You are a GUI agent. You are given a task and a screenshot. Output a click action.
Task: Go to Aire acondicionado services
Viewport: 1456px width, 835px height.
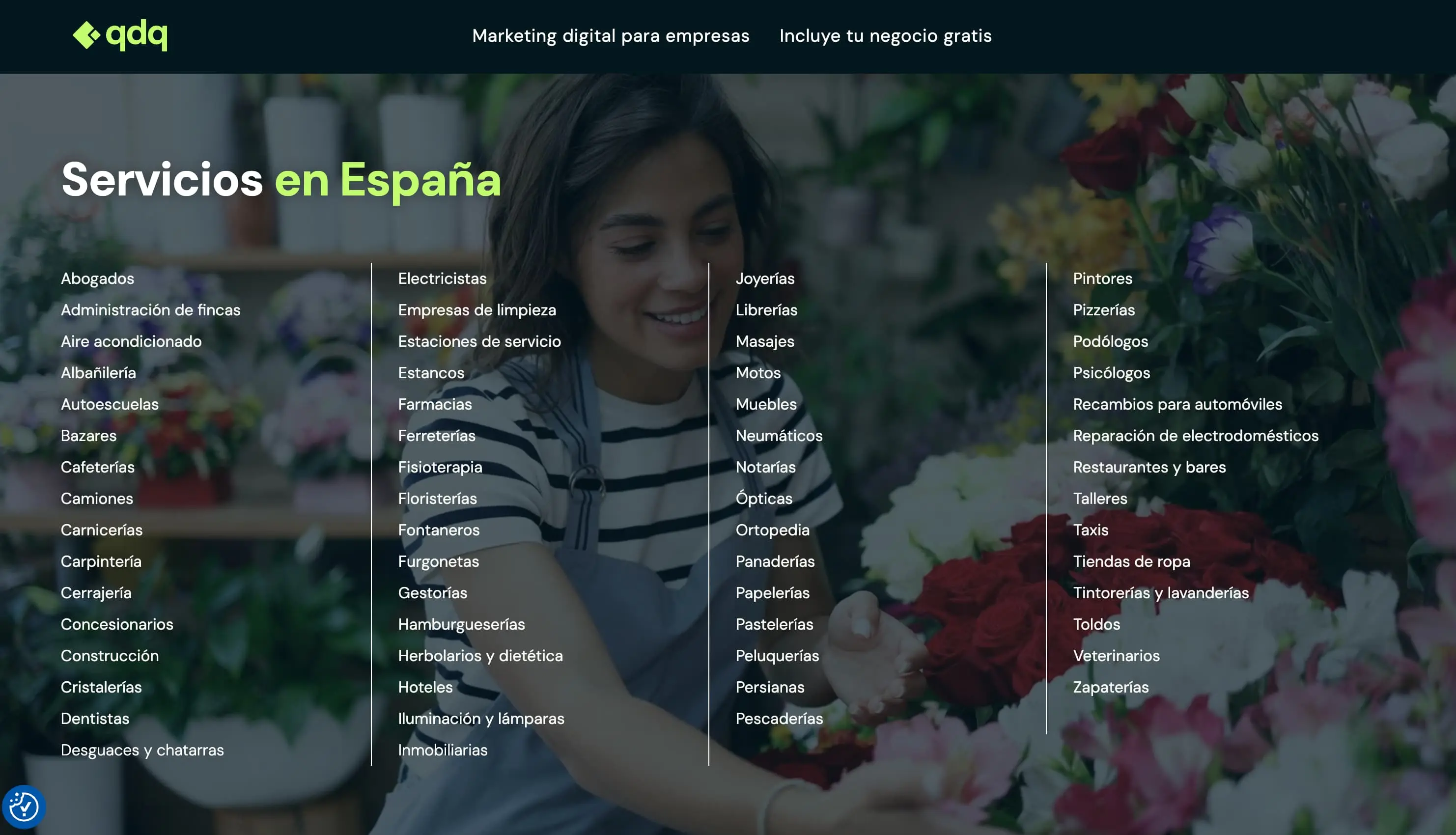tap(131, 341)
